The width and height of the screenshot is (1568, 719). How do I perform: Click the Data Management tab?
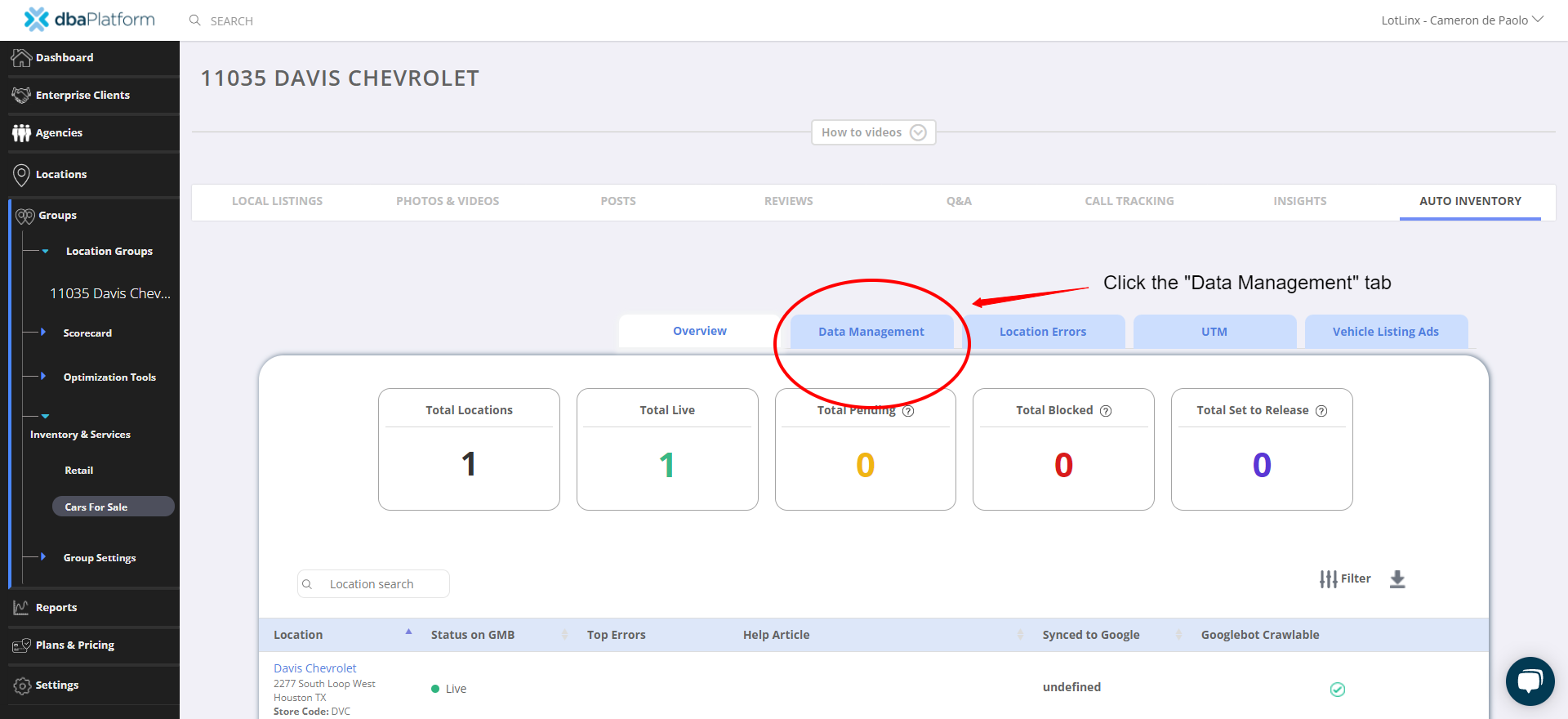871,332
